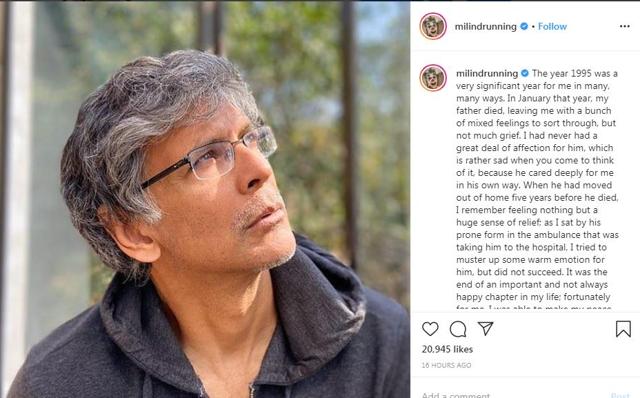This screenshot has width=640, height=398.
Task: Click the verified badge in the post header
Action: click(524, 27)
